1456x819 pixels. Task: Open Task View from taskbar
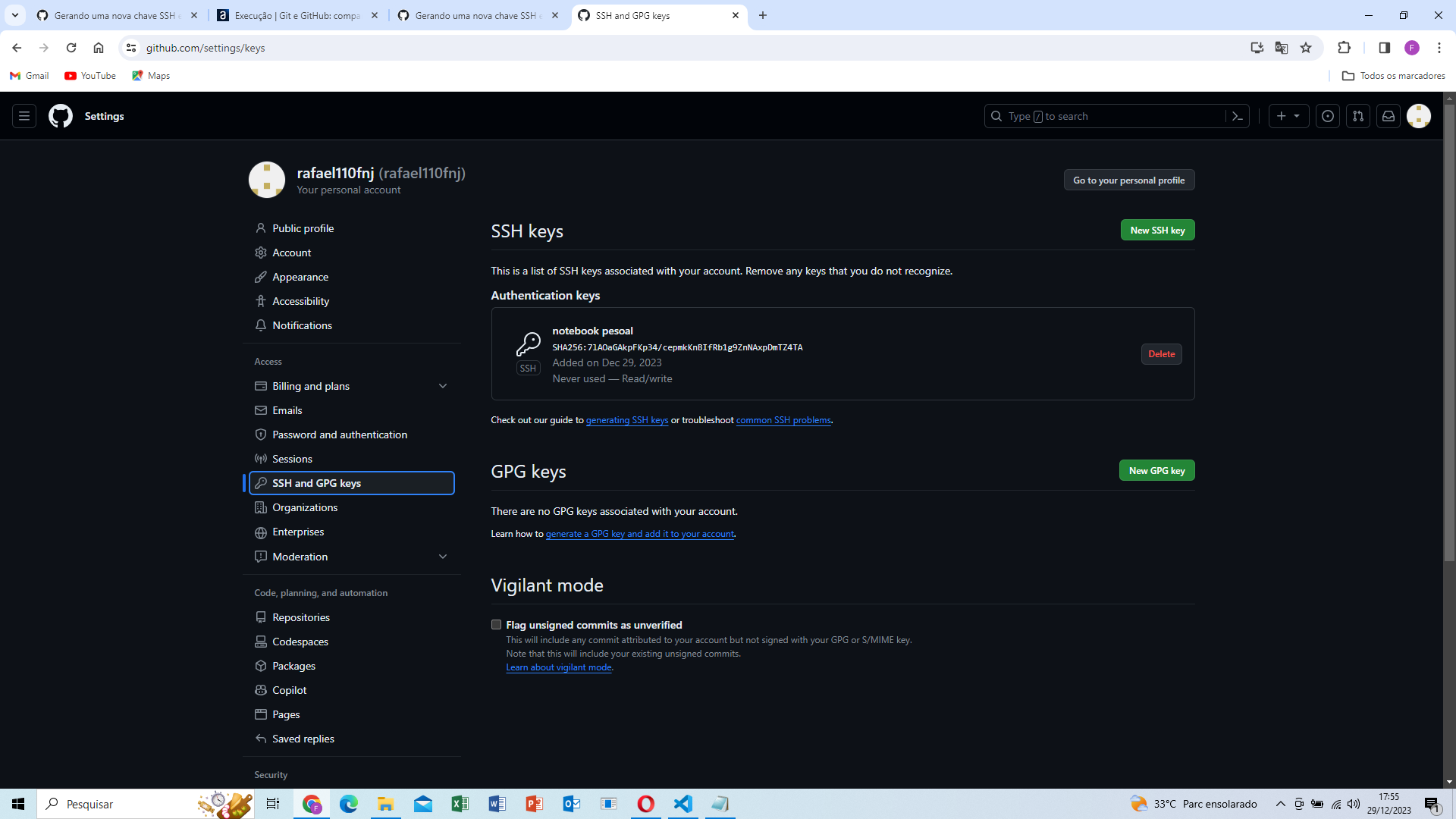point(273,804)
